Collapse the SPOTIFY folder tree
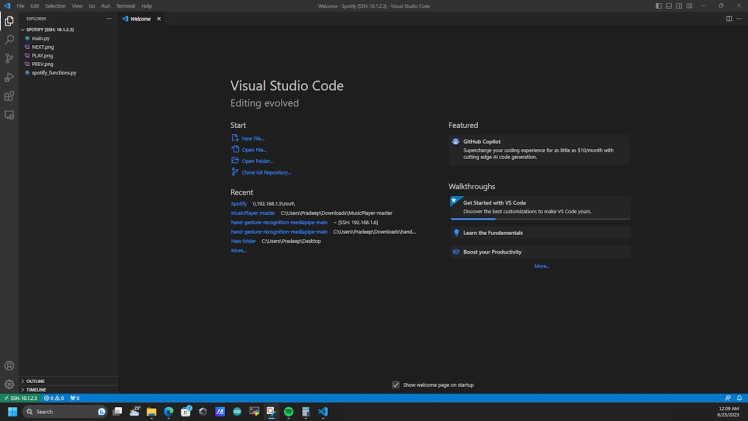The image size is (748, 421). pos(47,29)
